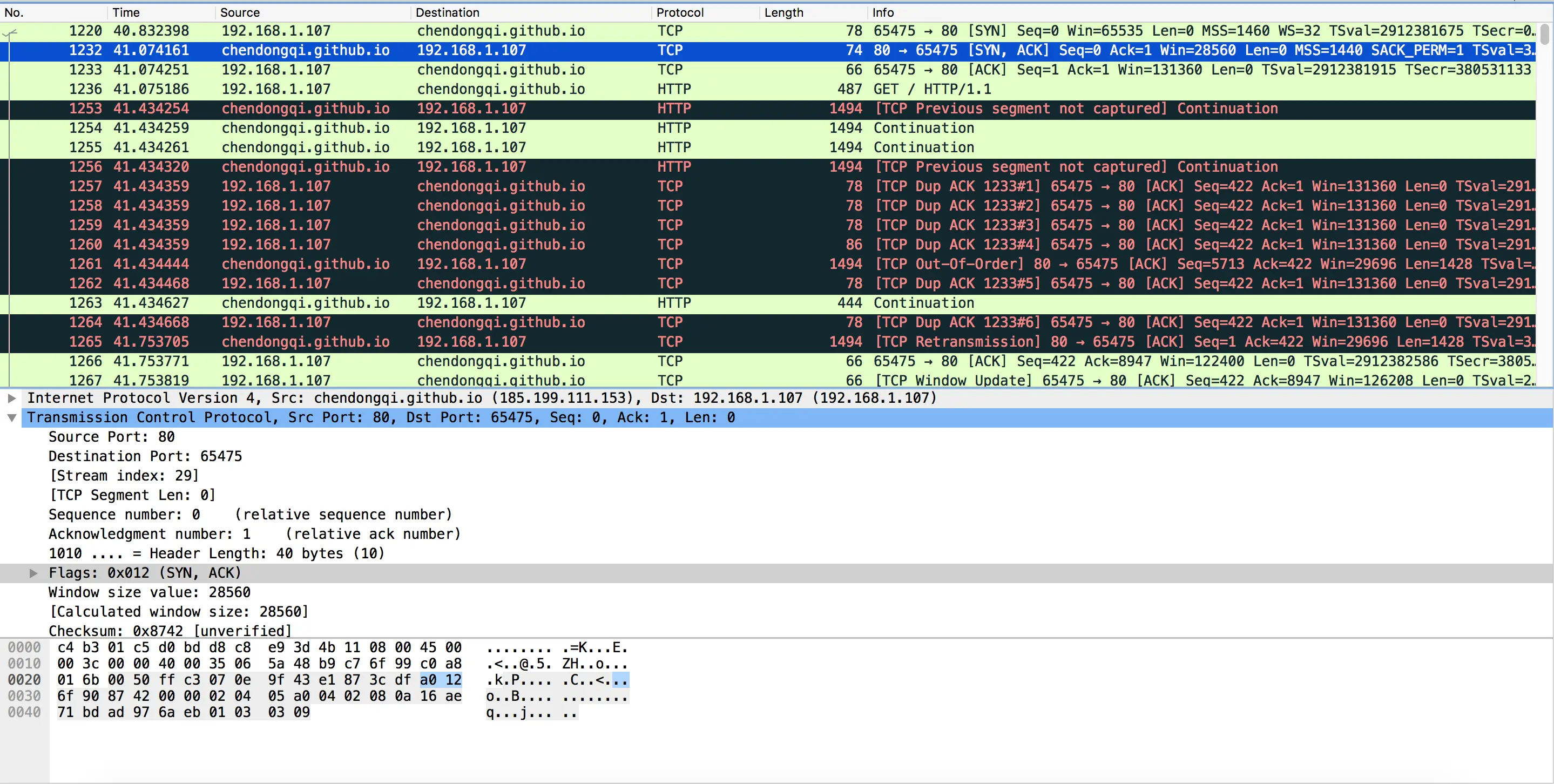The image size is (1554, 784).
Task: Expand the Internet Protocol Version 4 section
Action: [11, 398]
